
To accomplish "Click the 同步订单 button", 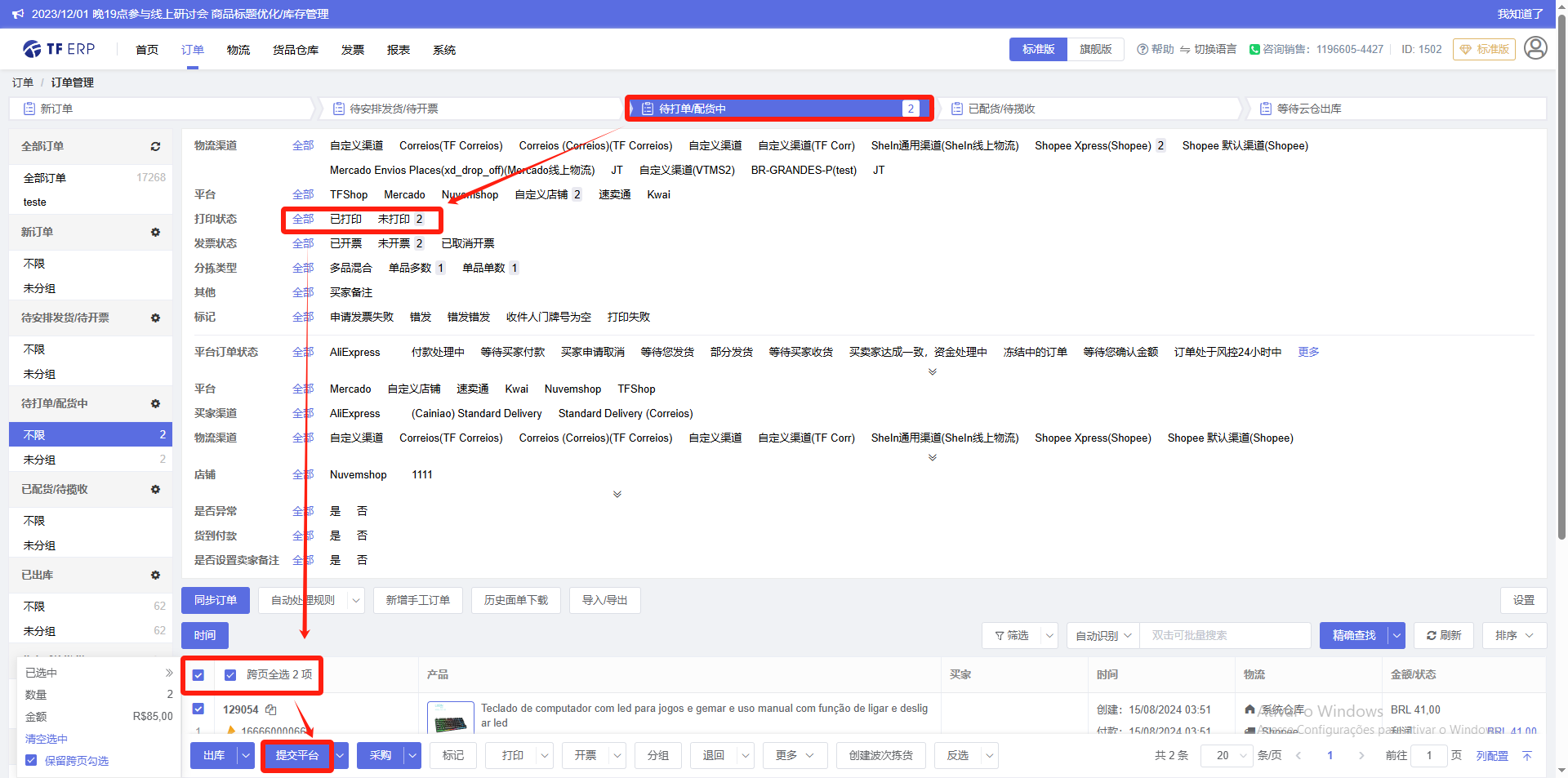I will click(x=216, y=600).
